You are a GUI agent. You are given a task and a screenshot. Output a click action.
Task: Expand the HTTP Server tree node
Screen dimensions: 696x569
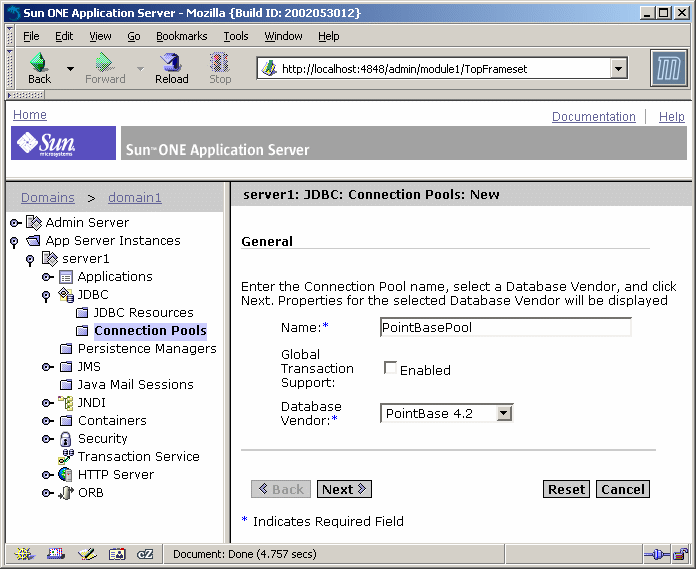click(47, 475)
